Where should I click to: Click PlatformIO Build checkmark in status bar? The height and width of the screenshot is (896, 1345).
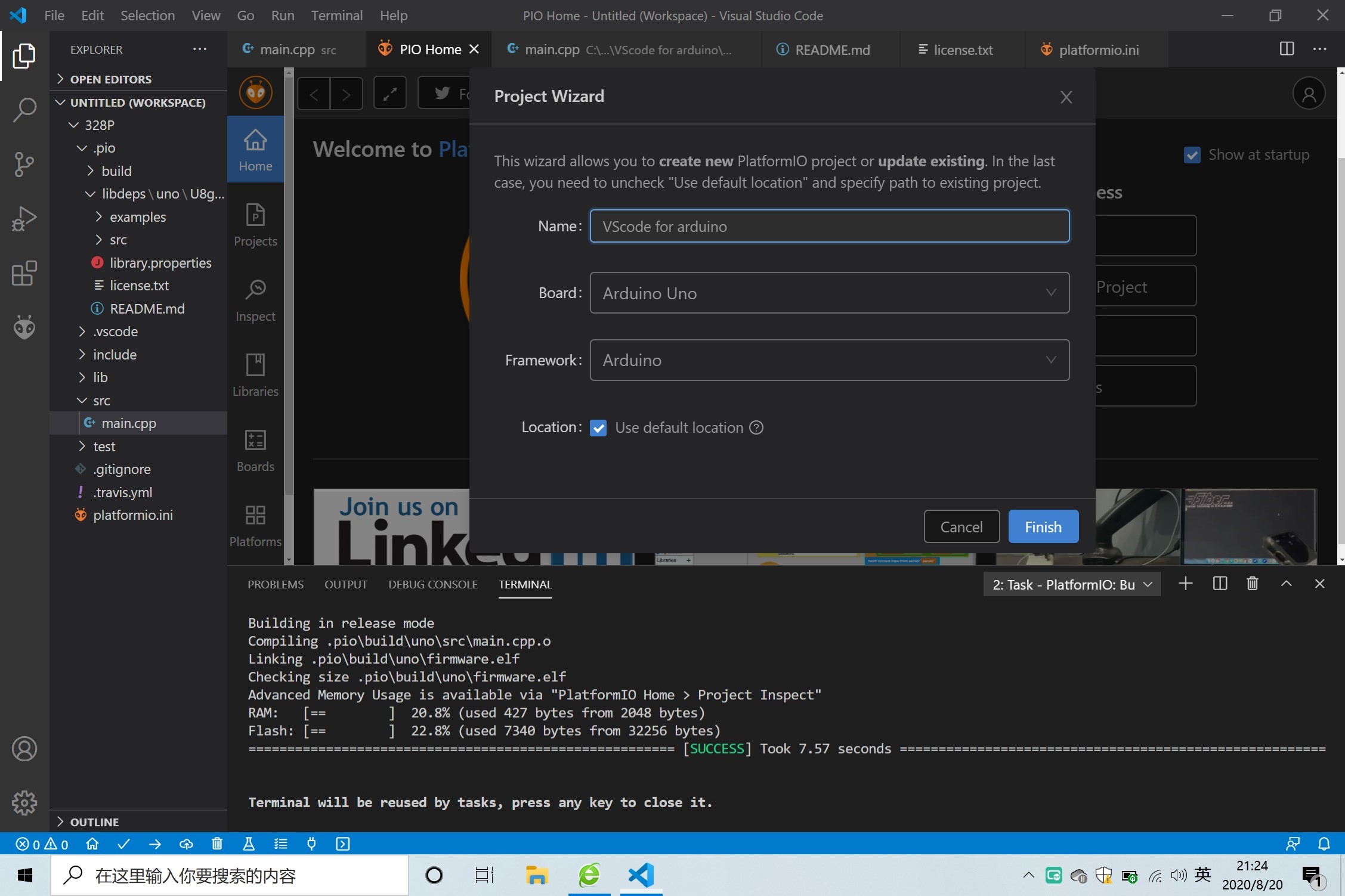tap(123, 844)
